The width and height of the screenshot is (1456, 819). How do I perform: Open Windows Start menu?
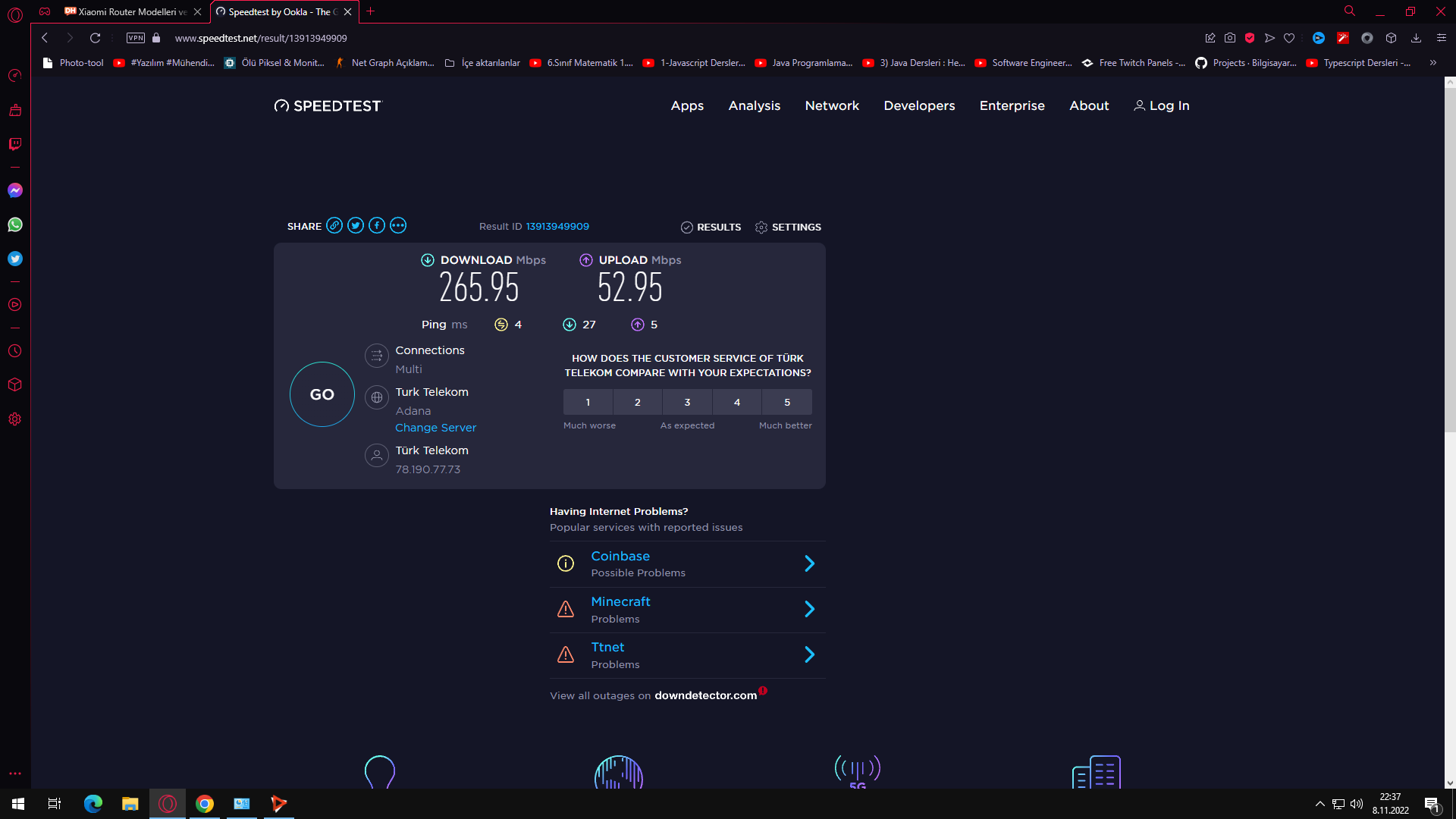coord(18,804)
